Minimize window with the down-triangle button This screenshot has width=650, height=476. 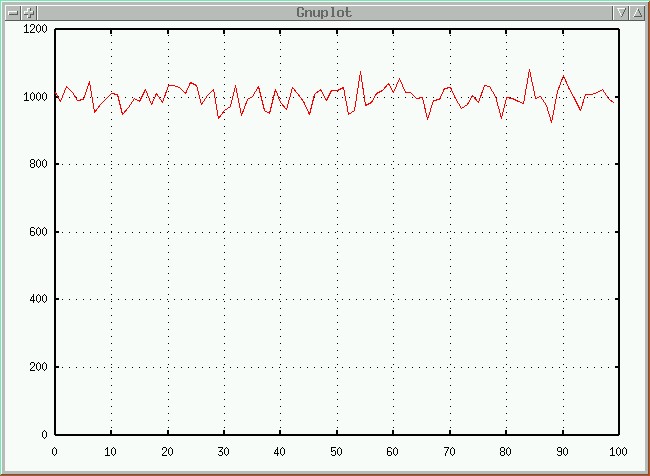tap(621, 13)
